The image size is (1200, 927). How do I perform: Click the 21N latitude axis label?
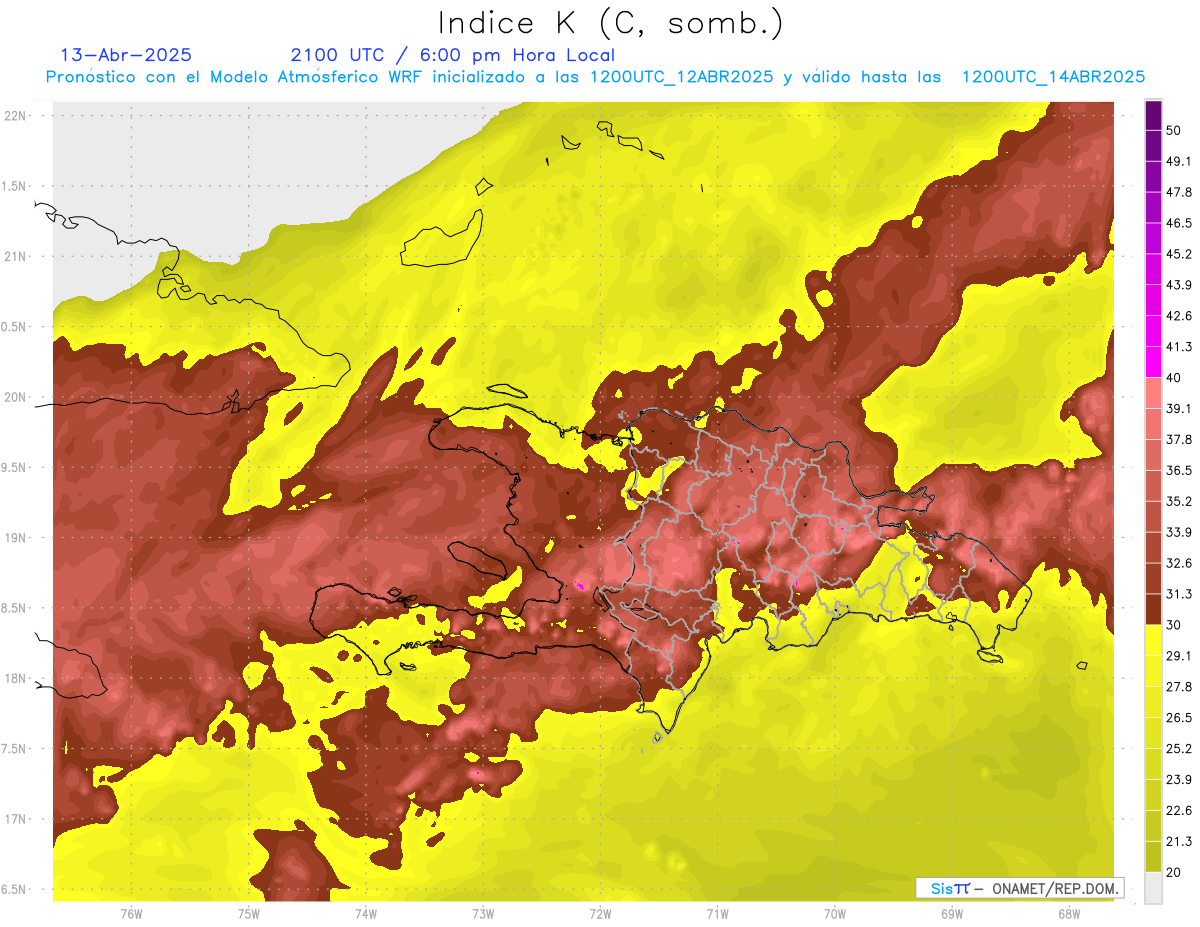[16, 256]
